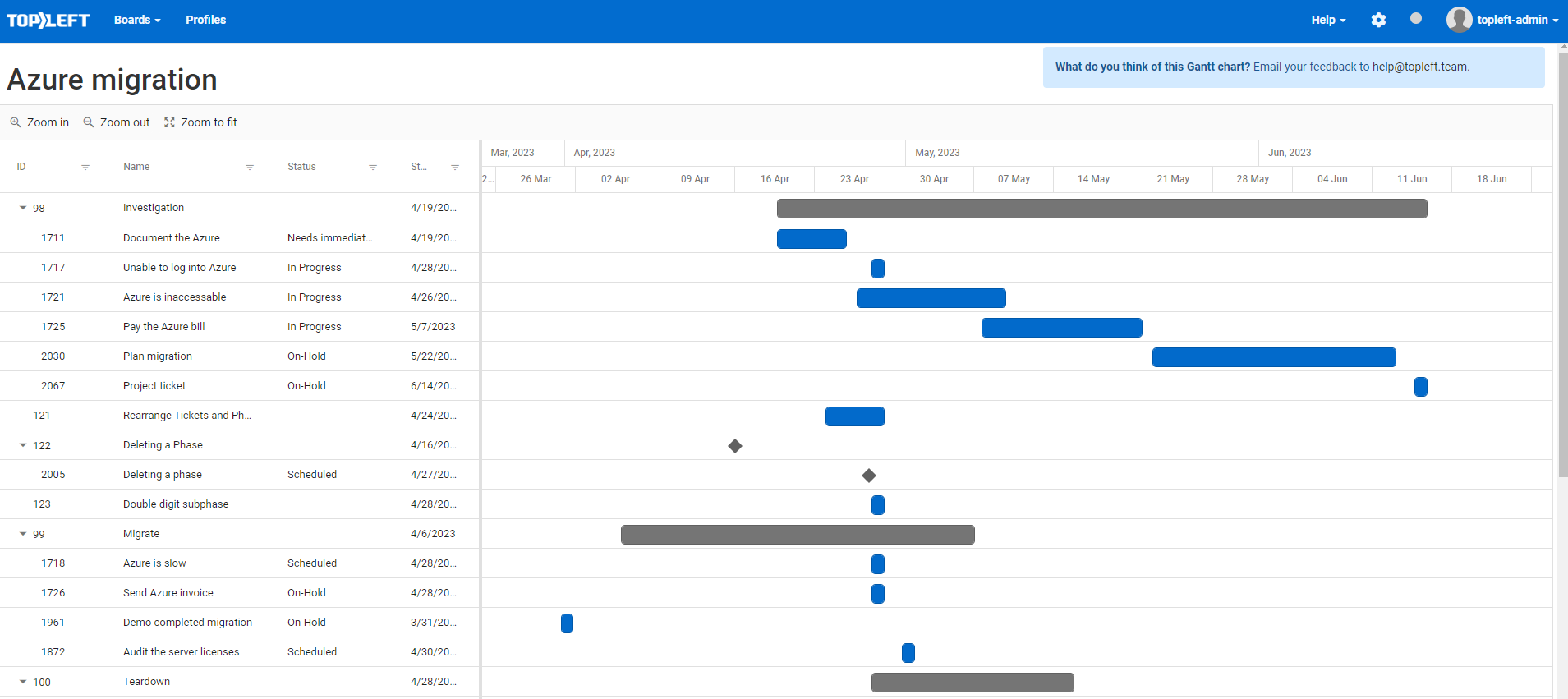
Task: Click the Zoom in magnifier
Action: click(15, 122)
